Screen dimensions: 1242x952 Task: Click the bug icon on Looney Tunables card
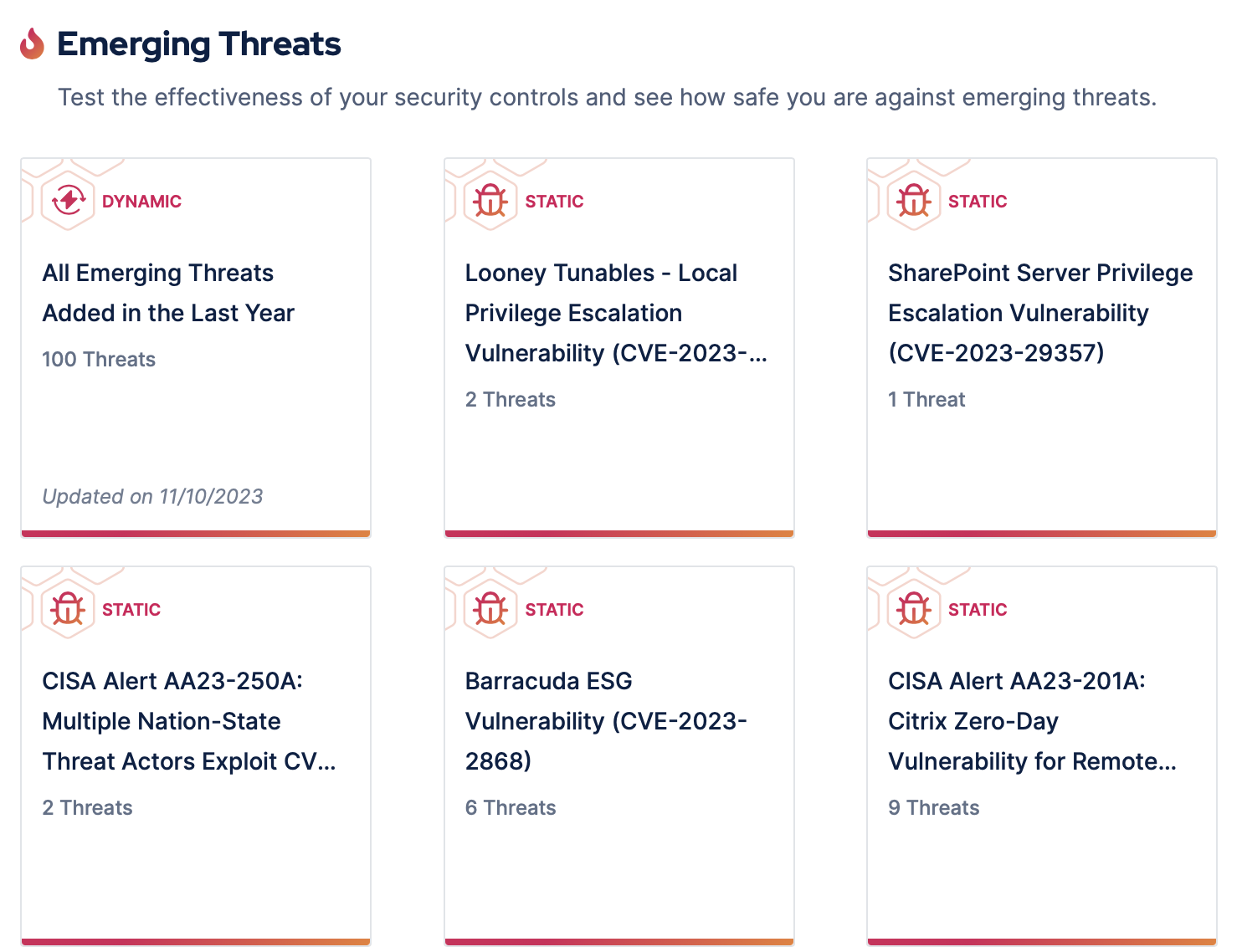pyautogui.click(x=490, y=201)
